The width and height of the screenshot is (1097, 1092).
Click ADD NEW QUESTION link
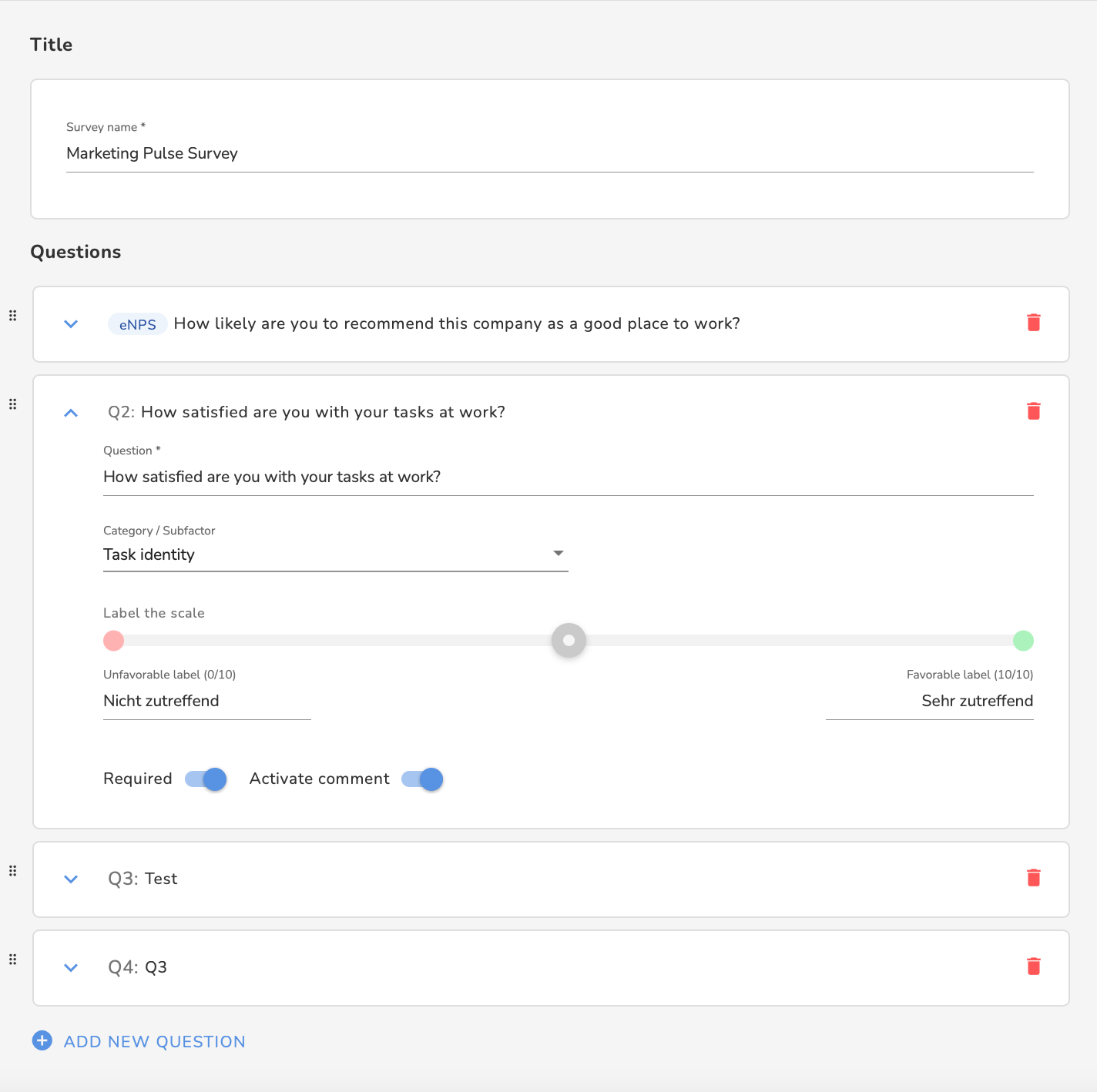(x=155, y=1042)
